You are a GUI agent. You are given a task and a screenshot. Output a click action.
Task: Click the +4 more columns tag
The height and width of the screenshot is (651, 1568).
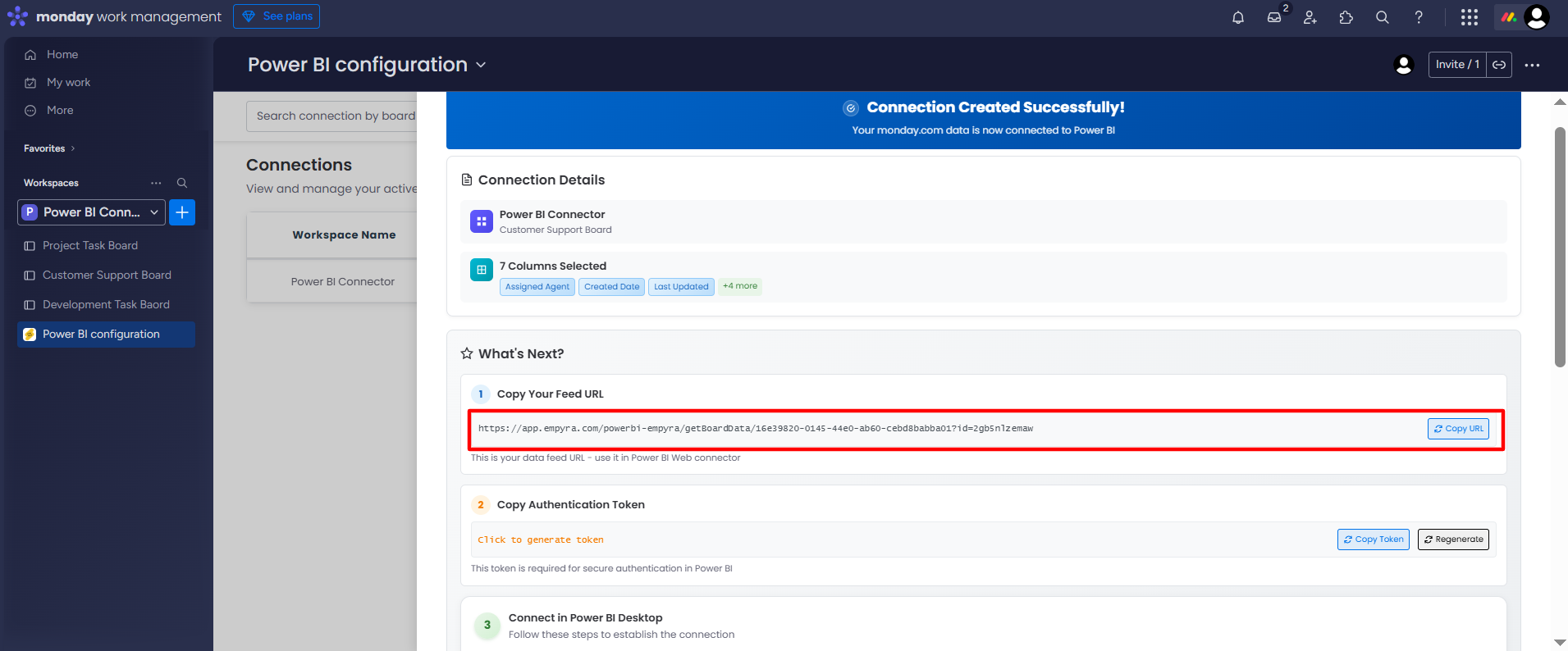click(x=740, y=286)
